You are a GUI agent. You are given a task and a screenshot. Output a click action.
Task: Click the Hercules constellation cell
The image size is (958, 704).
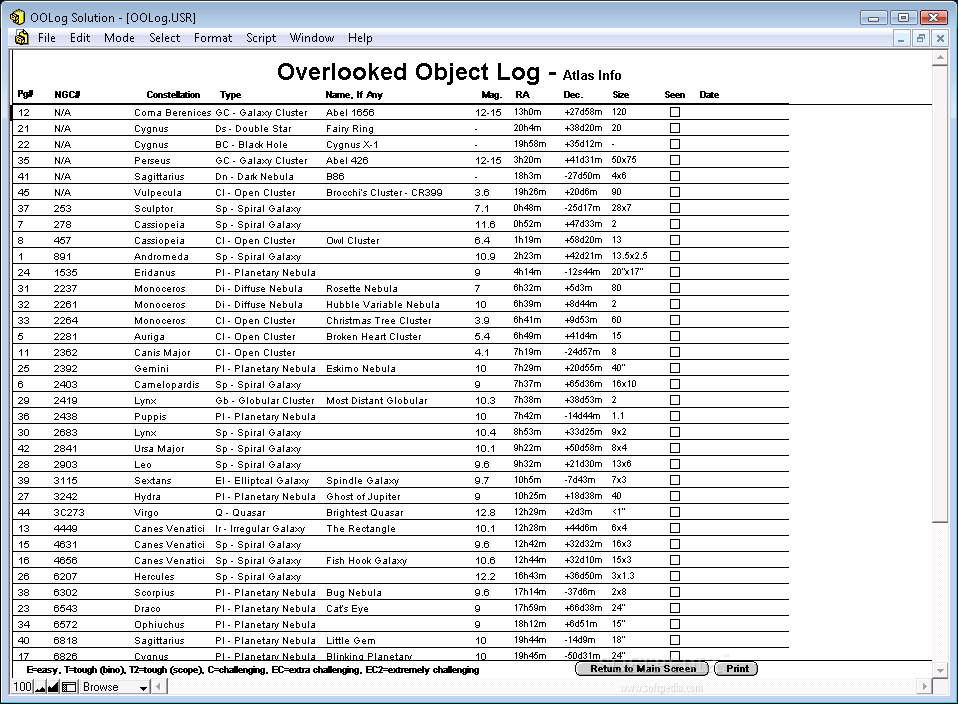coord(154,576)
